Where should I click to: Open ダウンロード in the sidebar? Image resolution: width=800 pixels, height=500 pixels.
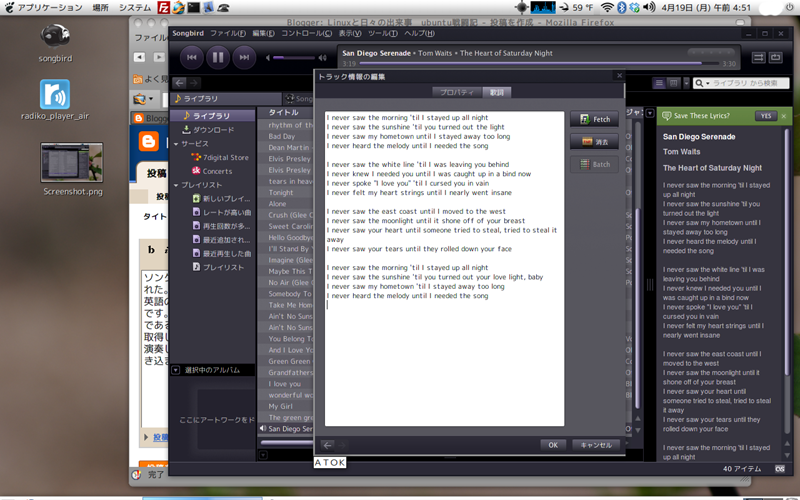212,130
